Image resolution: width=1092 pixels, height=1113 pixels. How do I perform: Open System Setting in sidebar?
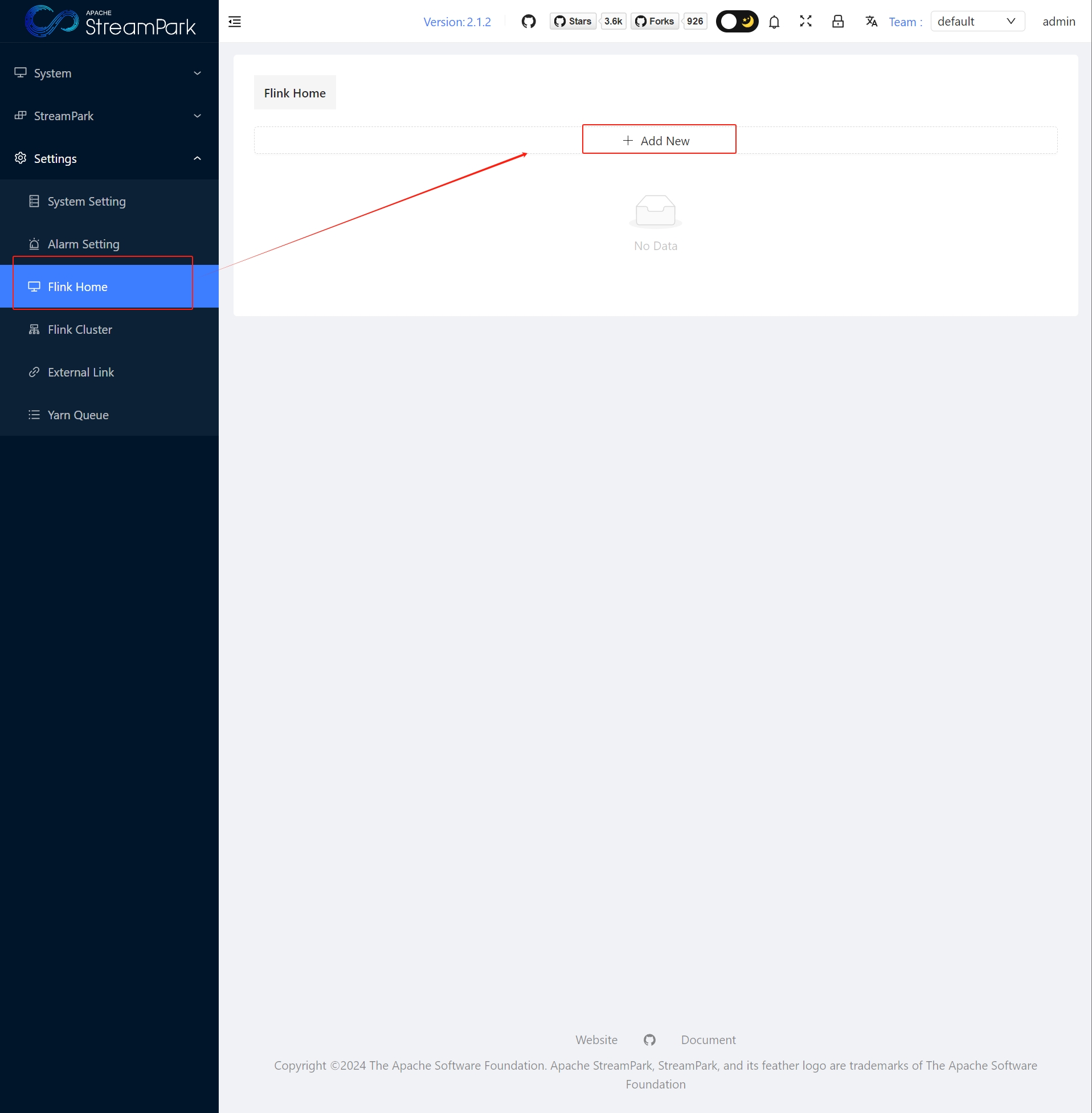click(x=87, y=201)
